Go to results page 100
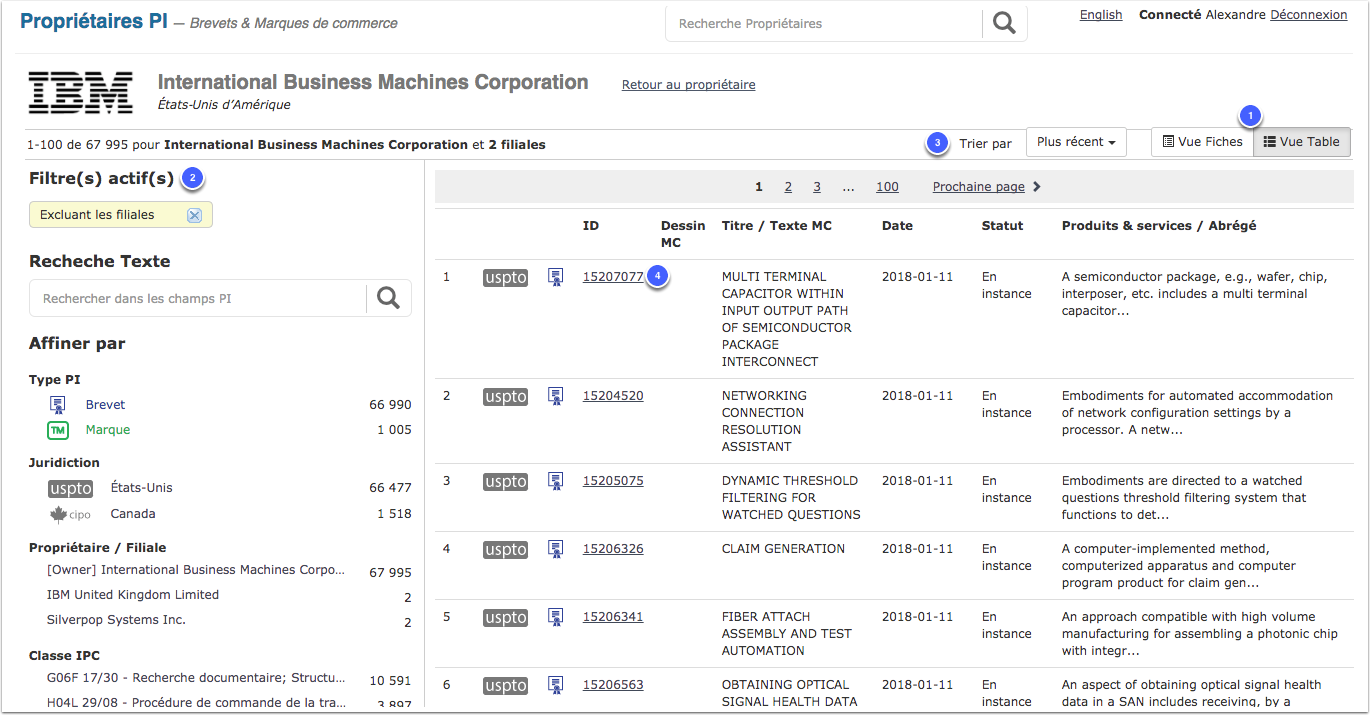 click(x=887, y=187)
